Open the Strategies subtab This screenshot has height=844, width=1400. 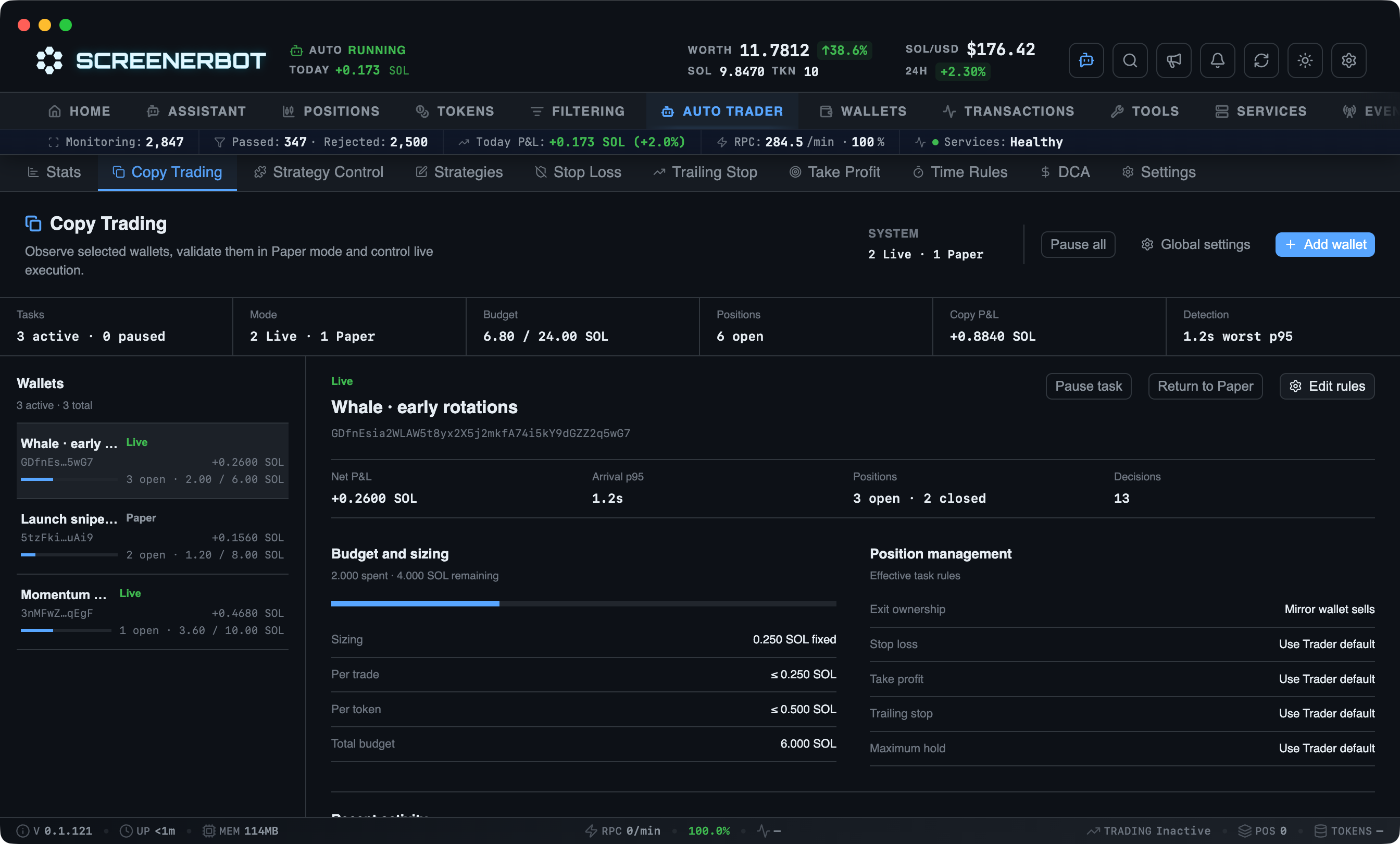pyautogui.click(x=459, y=171)
